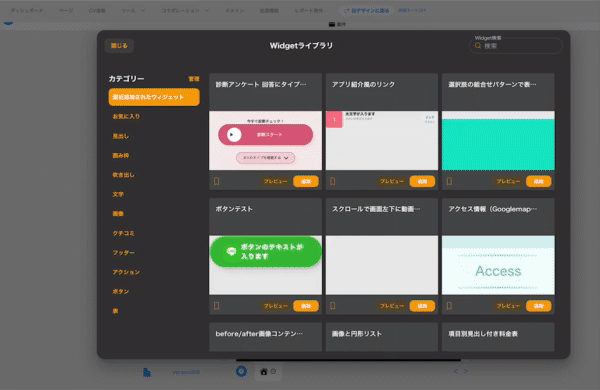The image size is (600, 390).
Task: Focus the Widget検索 search field
Action: point(516,46)
